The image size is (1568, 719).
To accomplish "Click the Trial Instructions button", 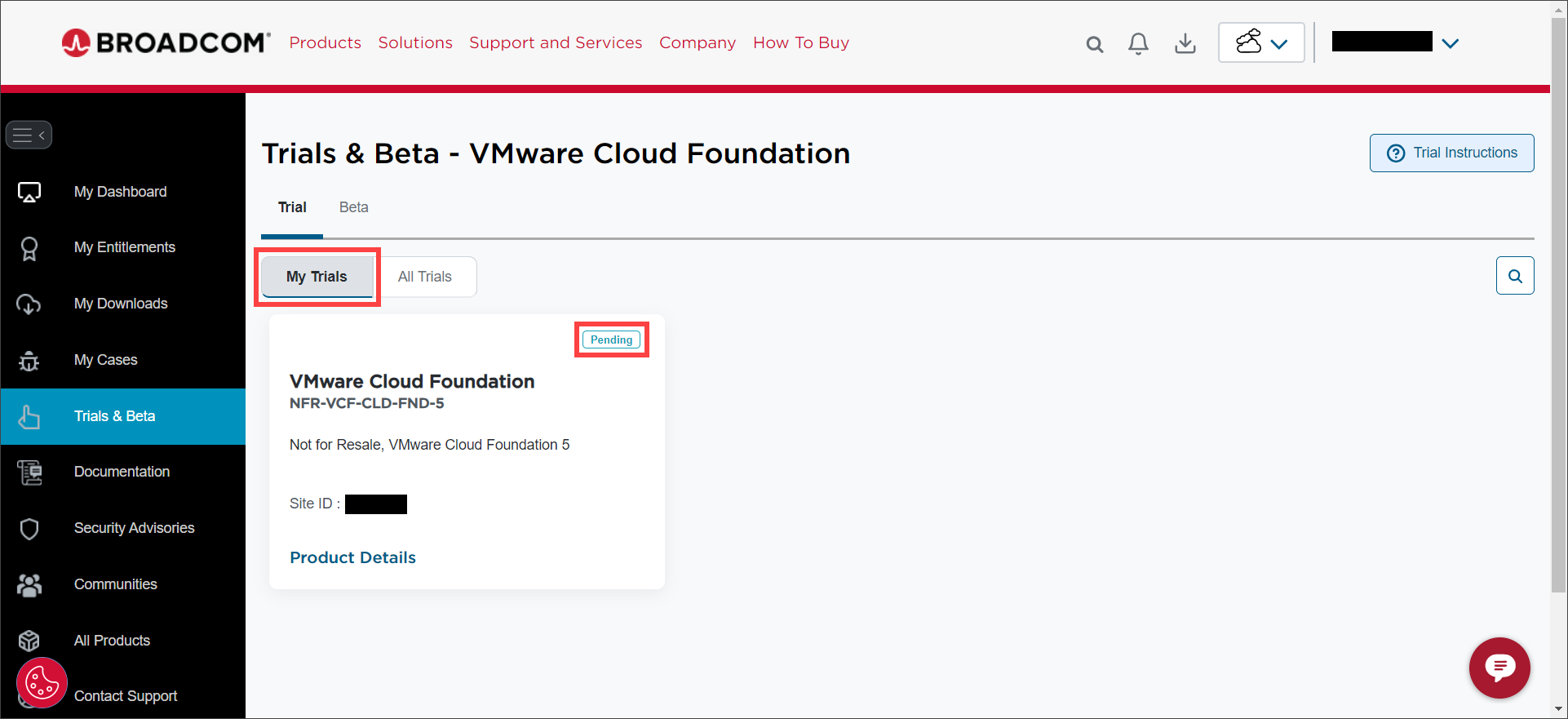I will [x=1451, y=153].
